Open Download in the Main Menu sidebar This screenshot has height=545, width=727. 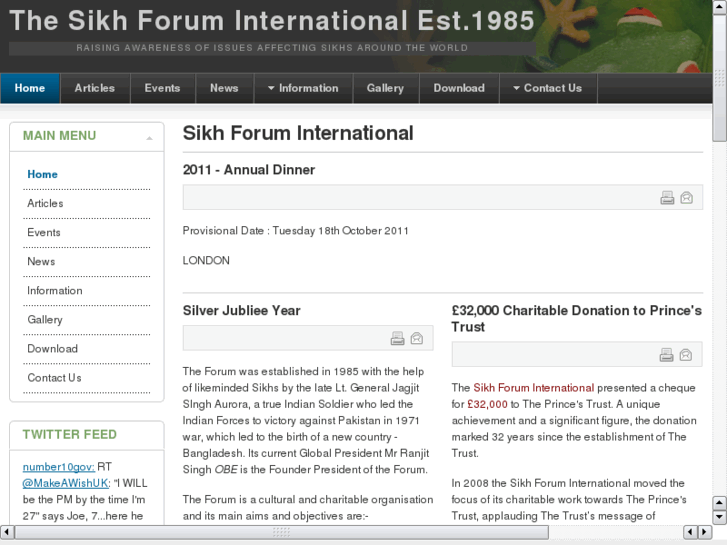[x=52, y=349]
